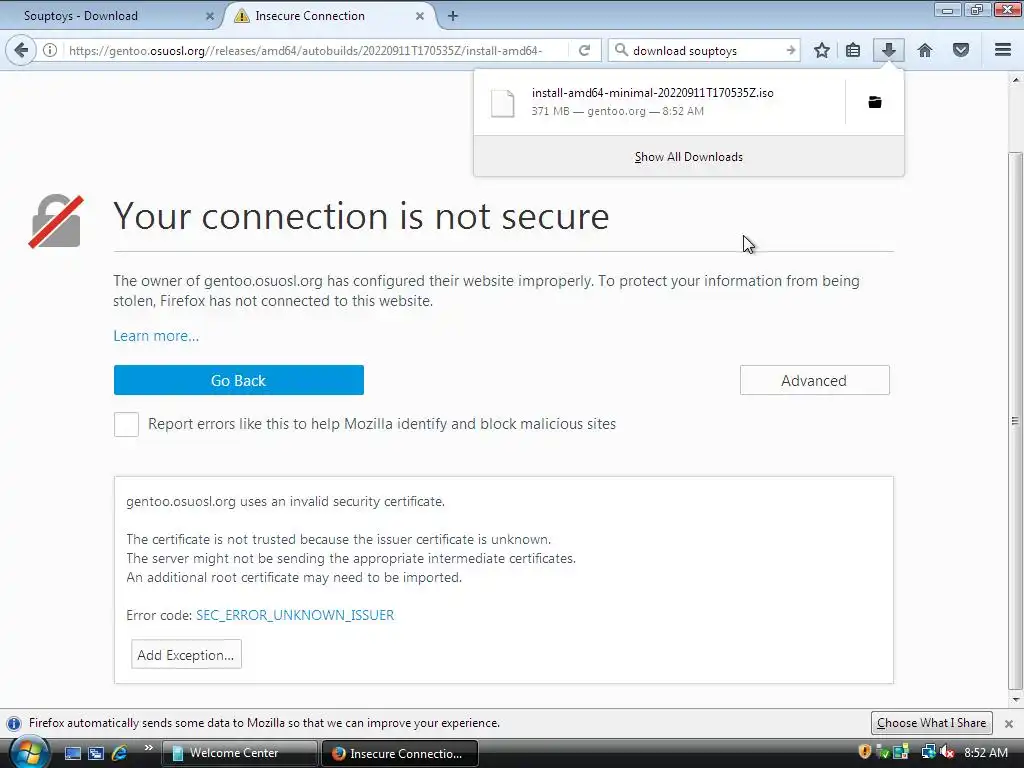
Task: Open the Learn more link
Action: tap(156, 336)
